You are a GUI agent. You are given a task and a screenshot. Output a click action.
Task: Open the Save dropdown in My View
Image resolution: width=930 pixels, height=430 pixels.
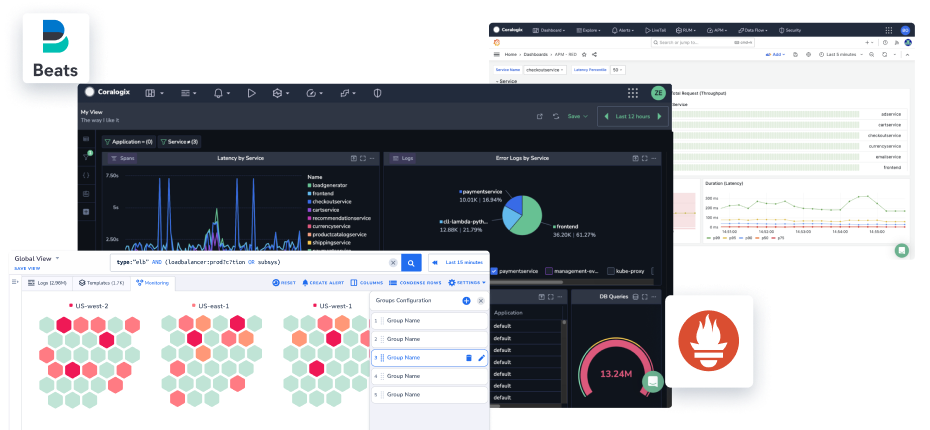[577, 116]
